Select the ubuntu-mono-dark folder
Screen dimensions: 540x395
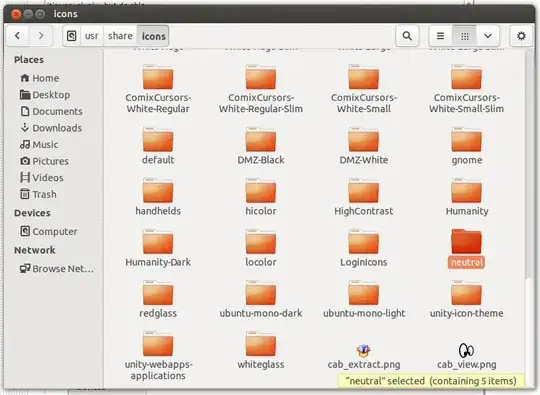(x=261, y=299)
